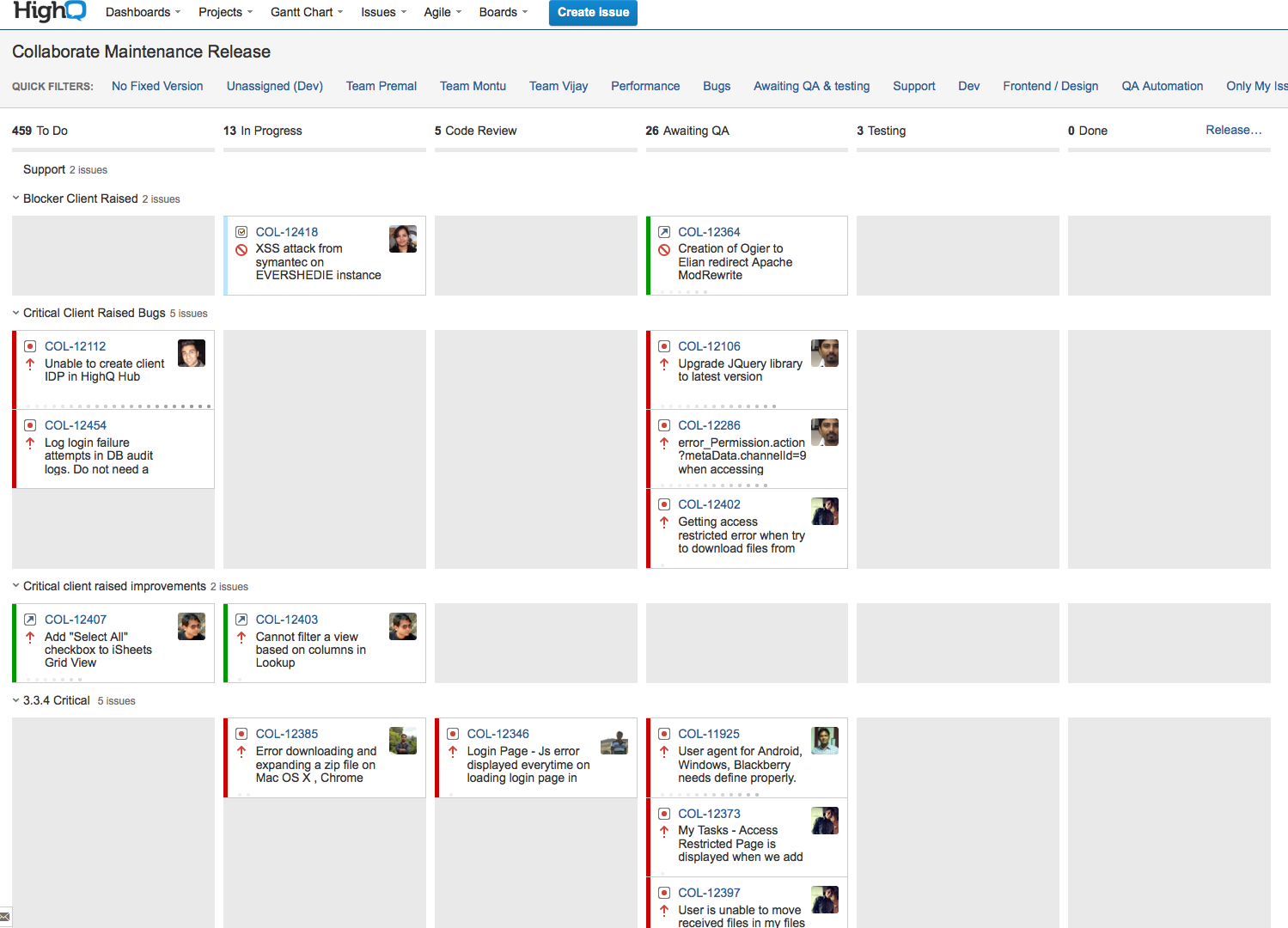Click the HighQ logo
Image resolution: width=1288 pixels, height=928 pixels.
(49, 12)
